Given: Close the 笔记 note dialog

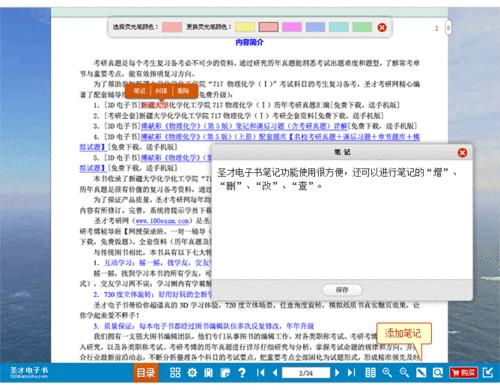Looking at the screenshot, I should pyautogui.click(x=462, y=153).
